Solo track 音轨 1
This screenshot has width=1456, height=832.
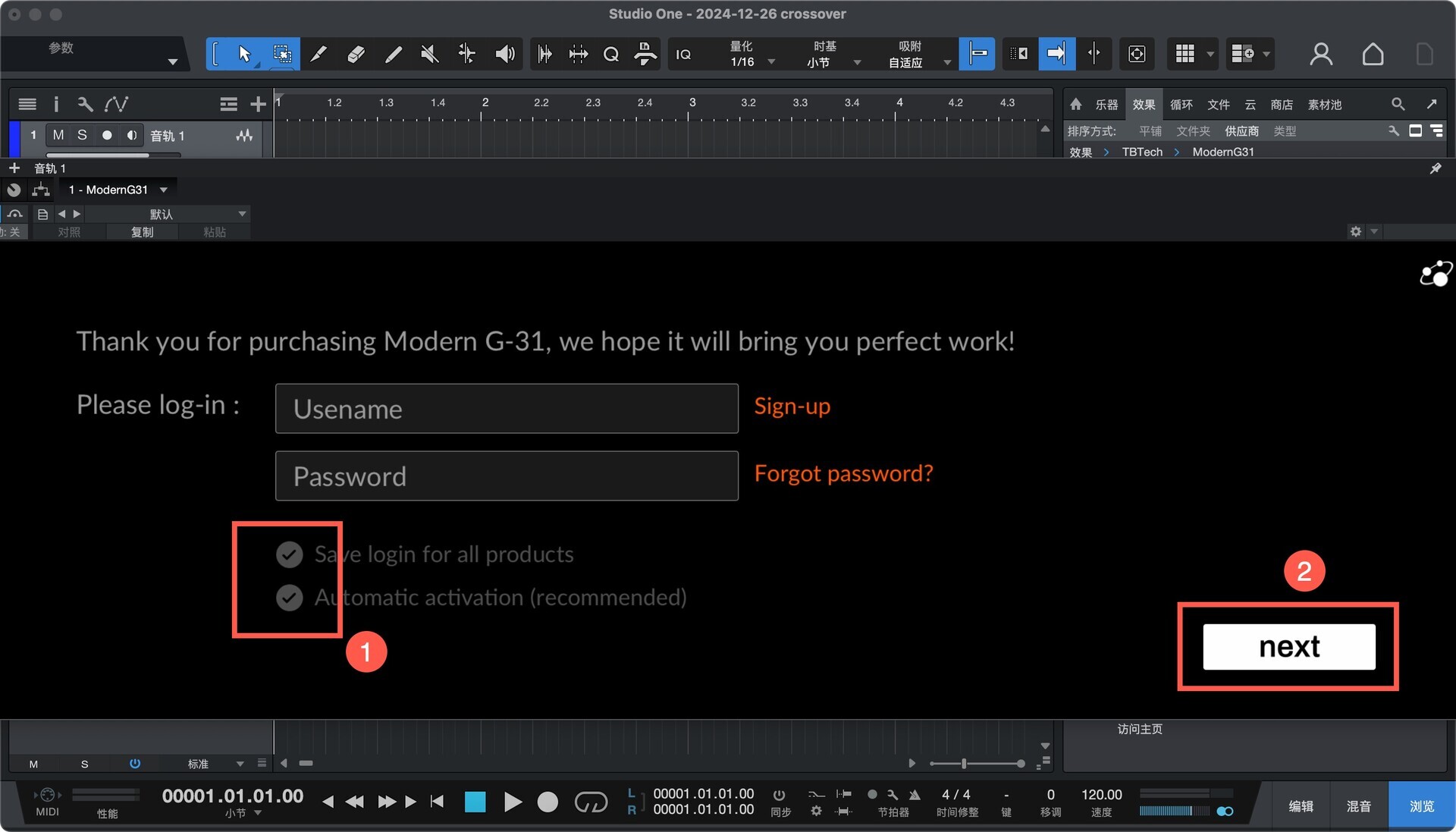pos(82,135)
